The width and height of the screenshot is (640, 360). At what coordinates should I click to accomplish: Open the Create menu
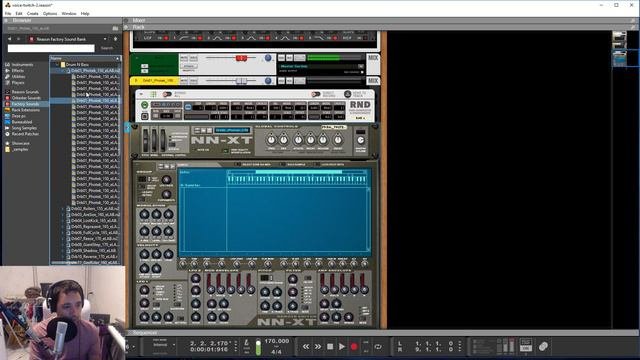point(32,13)
